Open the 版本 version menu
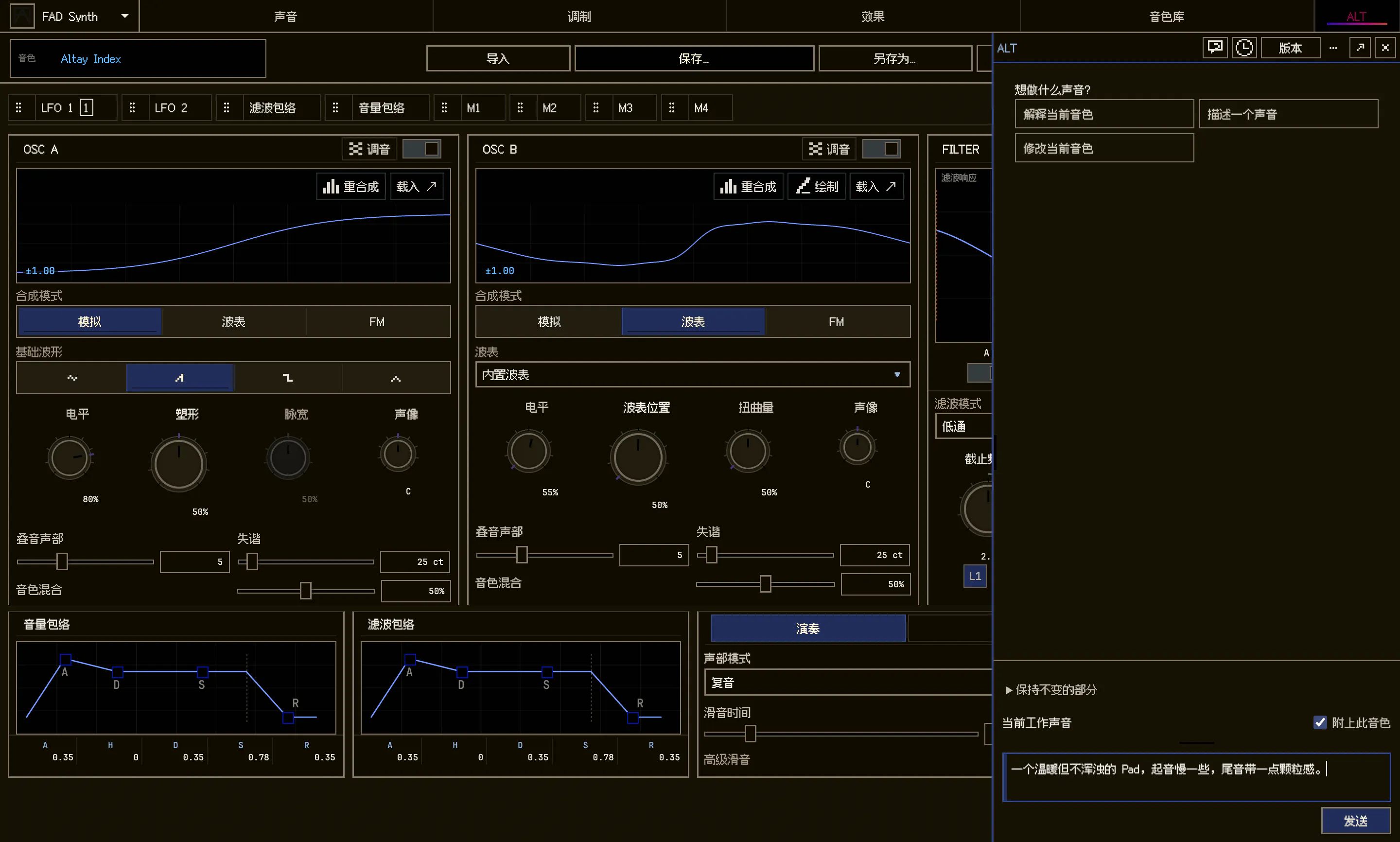This screenshot has width=1400, height=842. [1290, 48]
